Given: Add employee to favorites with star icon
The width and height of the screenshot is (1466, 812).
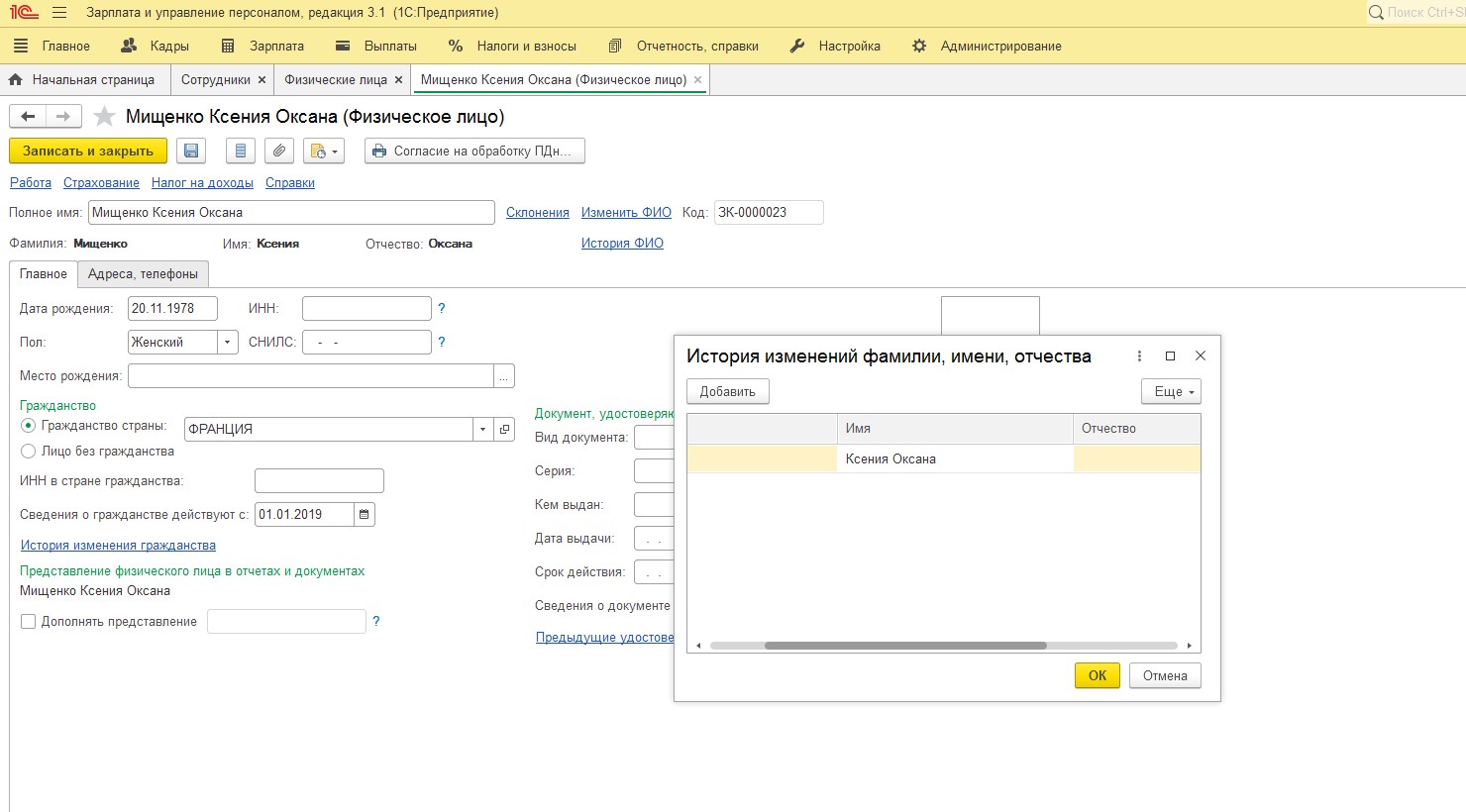Looking at the screenshot, I should [104, 117].
